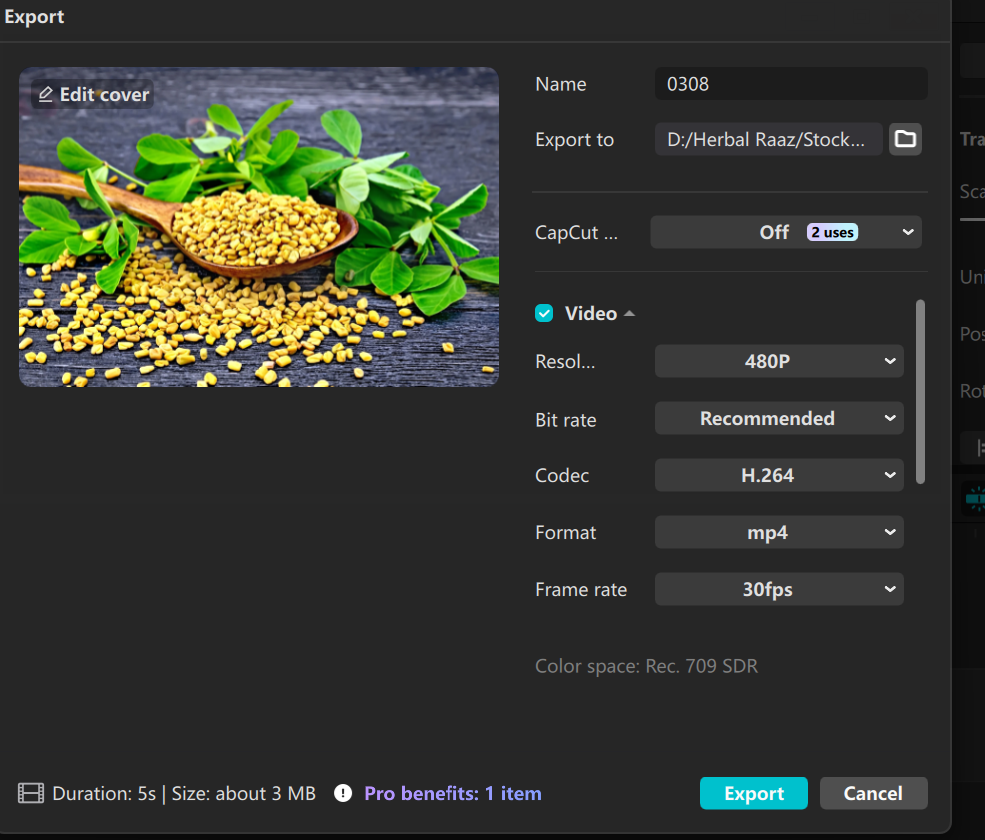The image size is (985, 840).
Task: Open the Codec H.264 dropdown
Action: point(779,475)
